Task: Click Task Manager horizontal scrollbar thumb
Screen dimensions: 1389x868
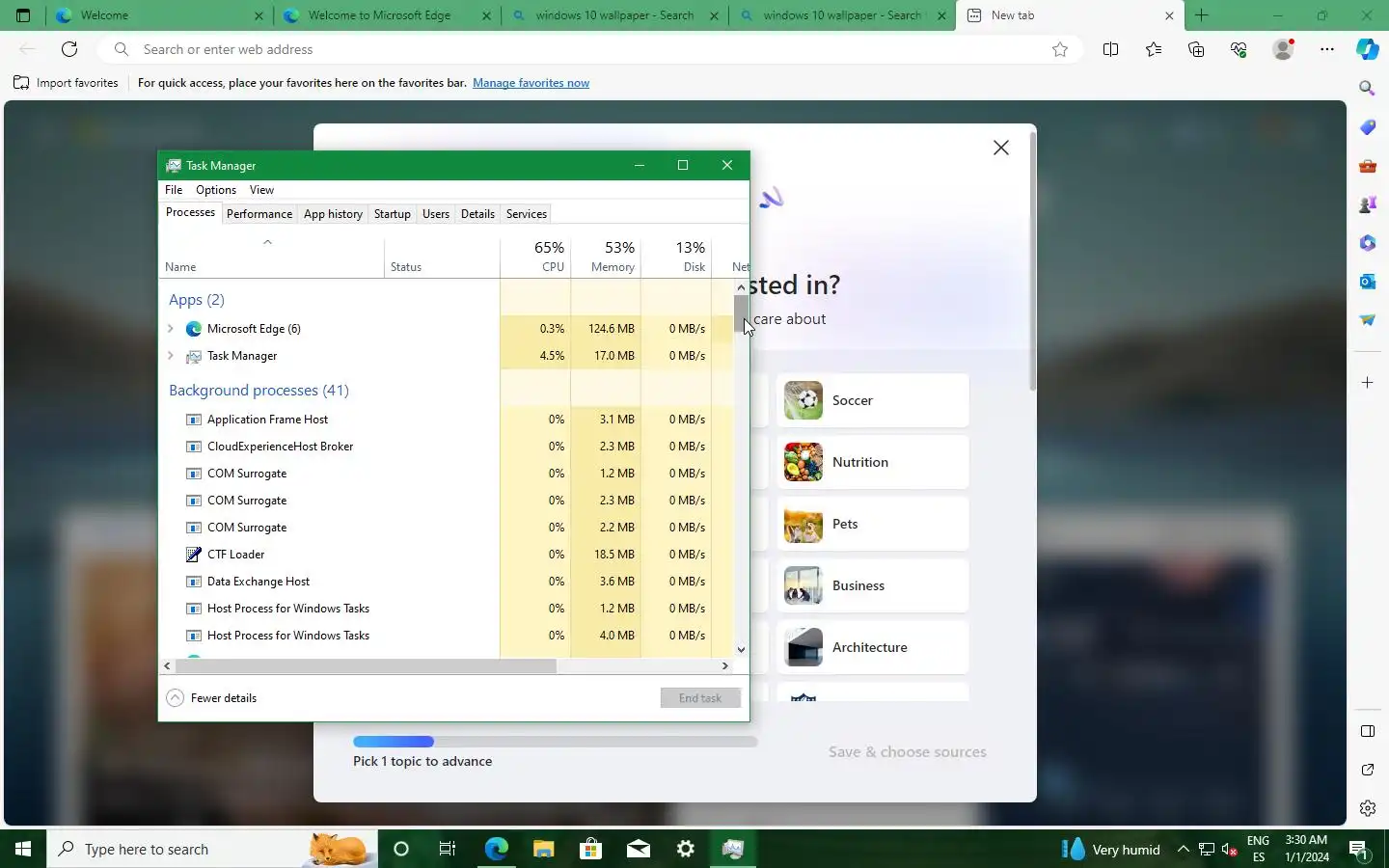Action: pos(366,665)
